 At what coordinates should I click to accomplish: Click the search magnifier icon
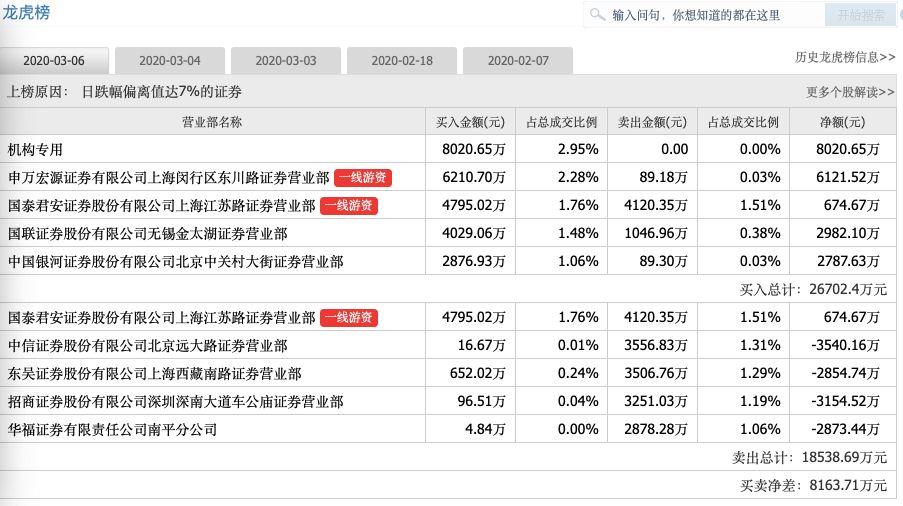pos(597,15)
